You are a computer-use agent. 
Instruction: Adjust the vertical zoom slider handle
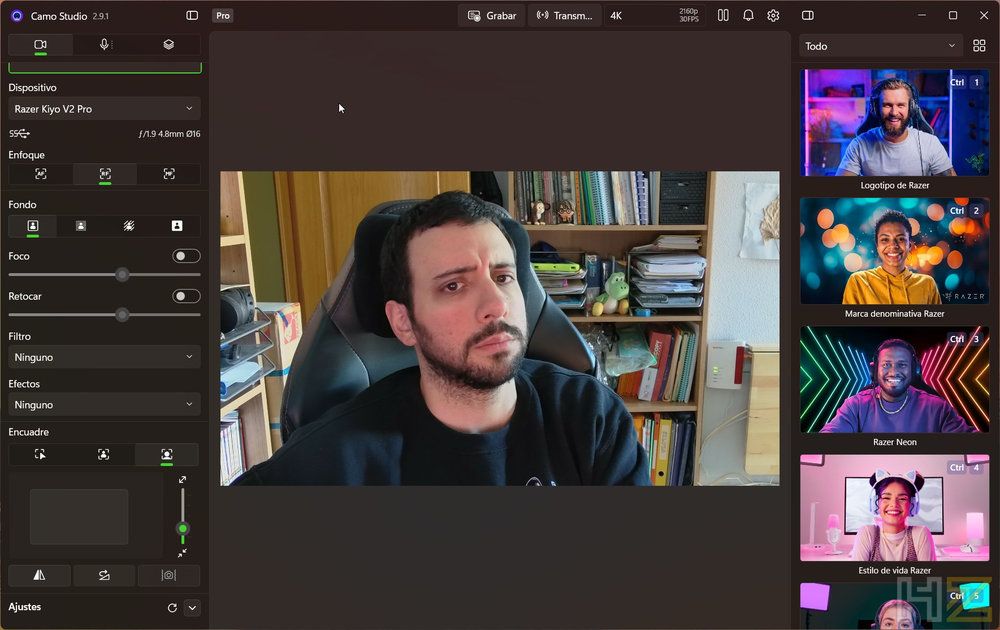click(182, 529)
